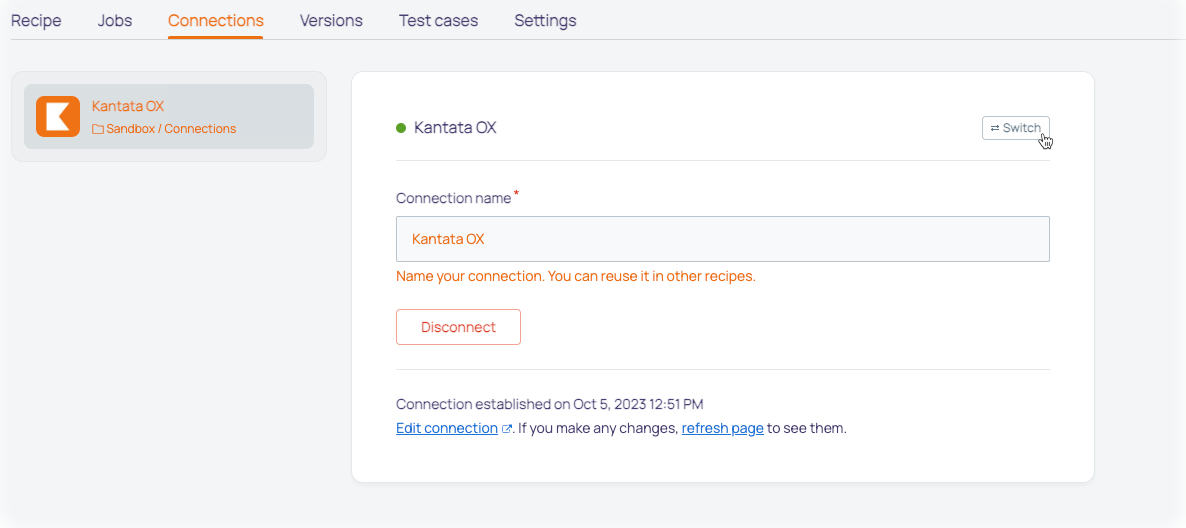
Task: Click the 'Connection established on Oct 5, 2023' text
Action: pos(550,404)
